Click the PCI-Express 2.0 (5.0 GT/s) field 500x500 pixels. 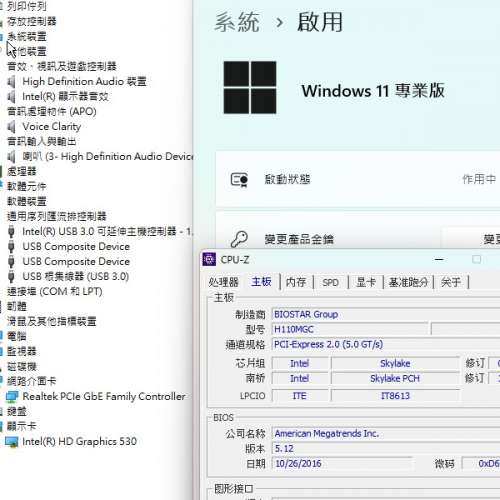click(386, 344)
